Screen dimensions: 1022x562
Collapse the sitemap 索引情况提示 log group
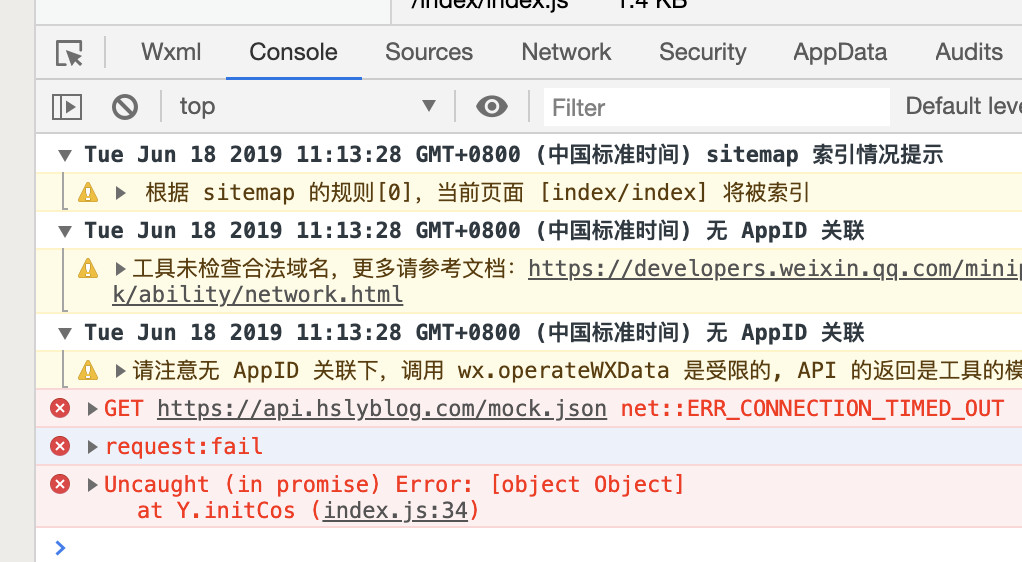point(65,155)
